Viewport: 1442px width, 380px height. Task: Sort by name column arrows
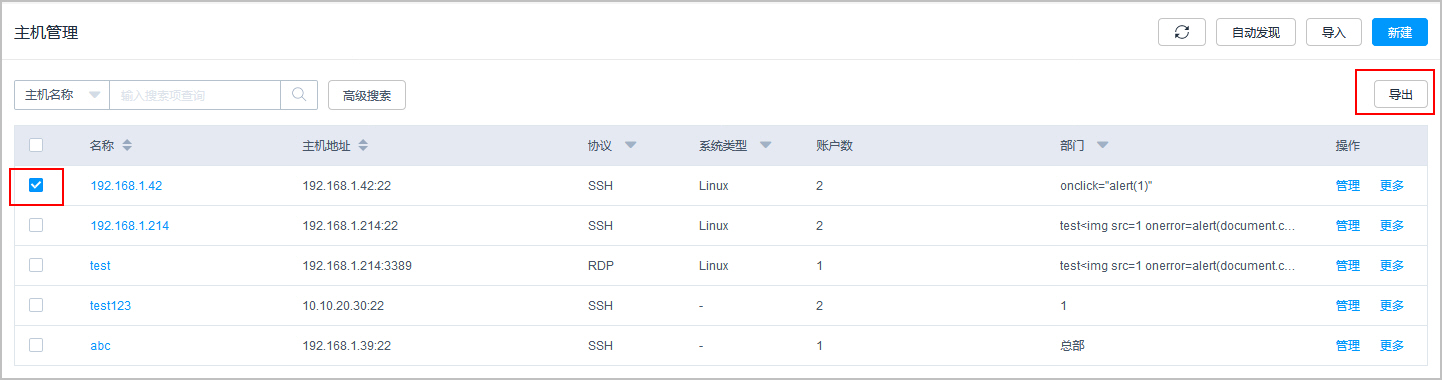127,146
